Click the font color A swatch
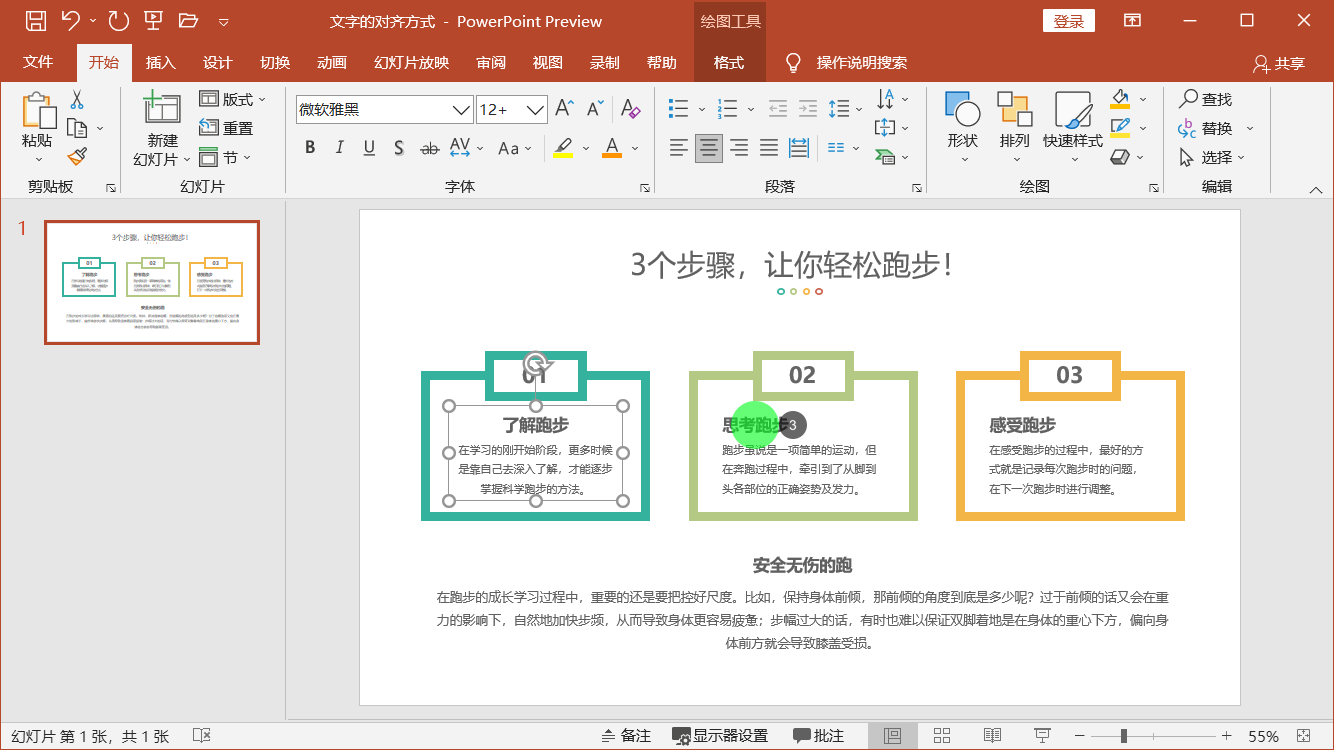The height and width of the screenshot is (750, 1334). point(612,148)
